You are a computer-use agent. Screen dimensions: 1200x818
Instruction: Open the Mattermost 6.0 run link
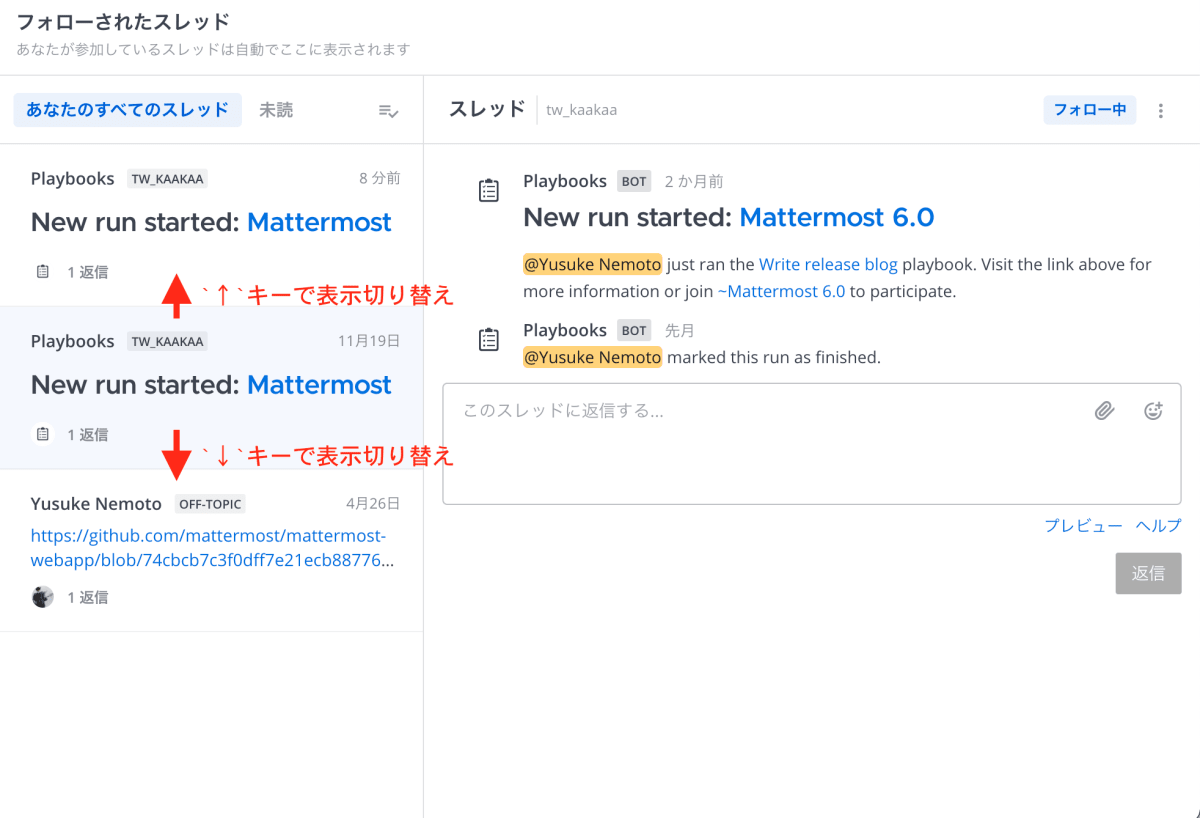pyautogui.click(x=836, y=217)
